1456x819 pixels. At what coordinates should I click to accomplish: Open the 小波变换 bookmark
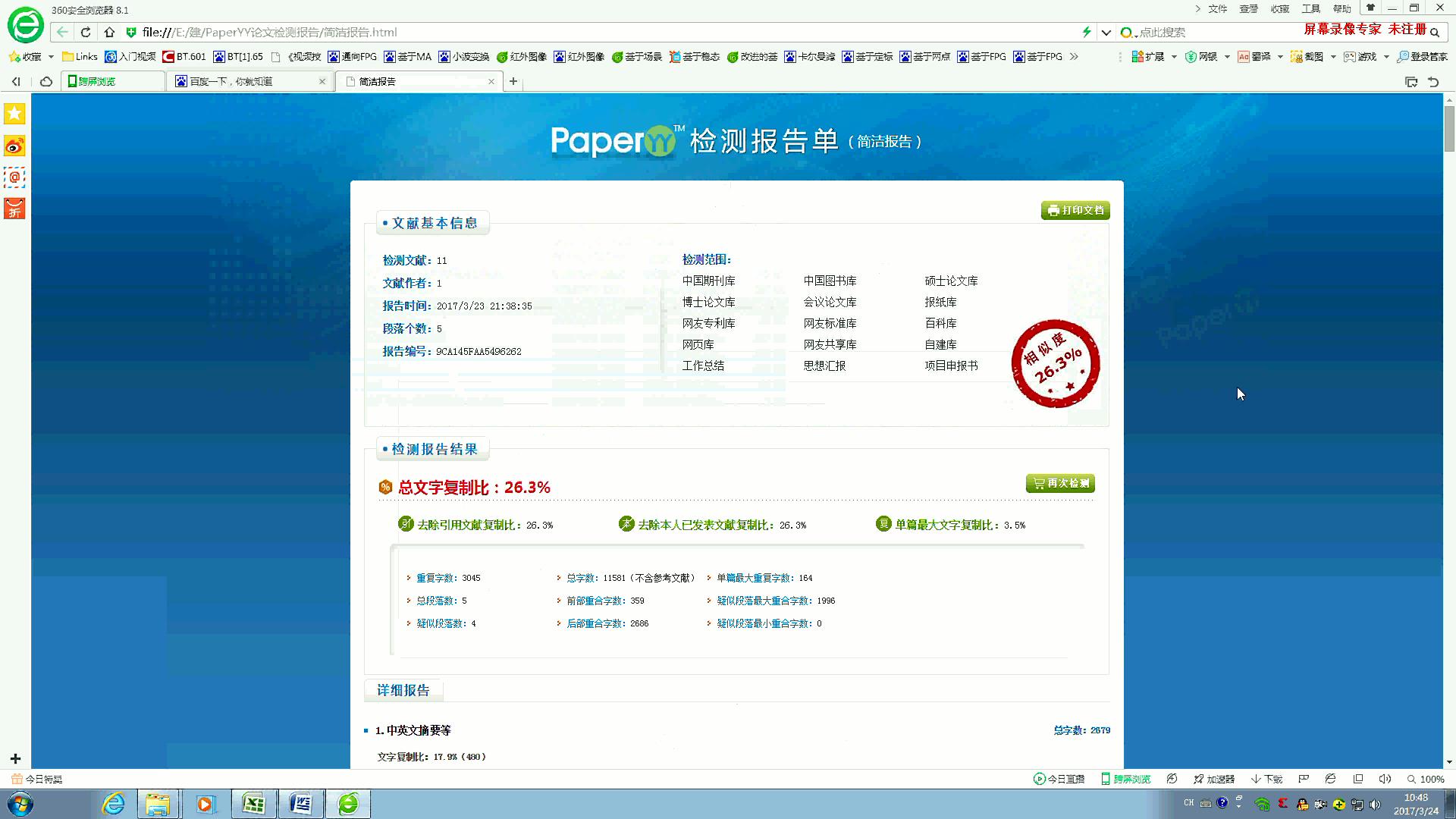click(464, 57)
